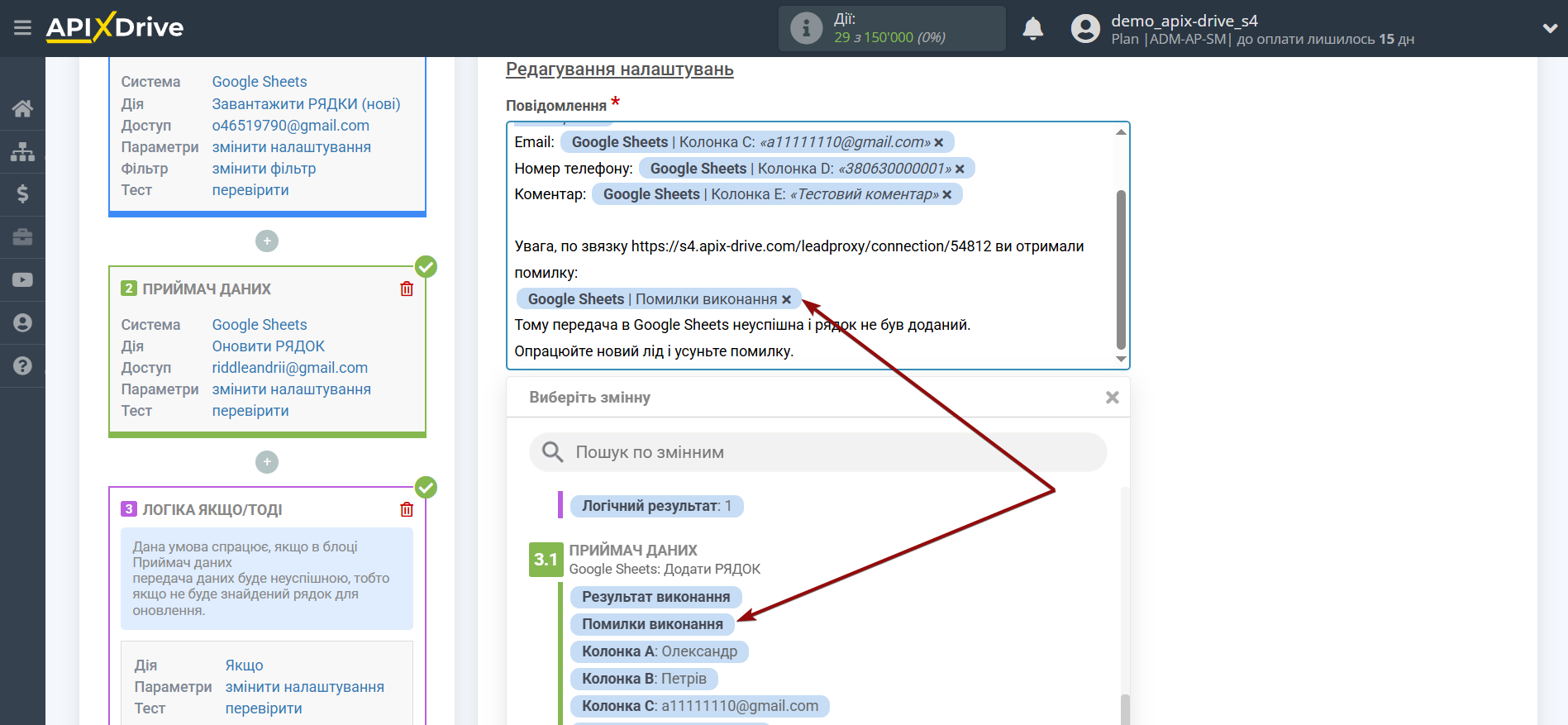Click перевірити in the logic block

[x=264, y=708]
